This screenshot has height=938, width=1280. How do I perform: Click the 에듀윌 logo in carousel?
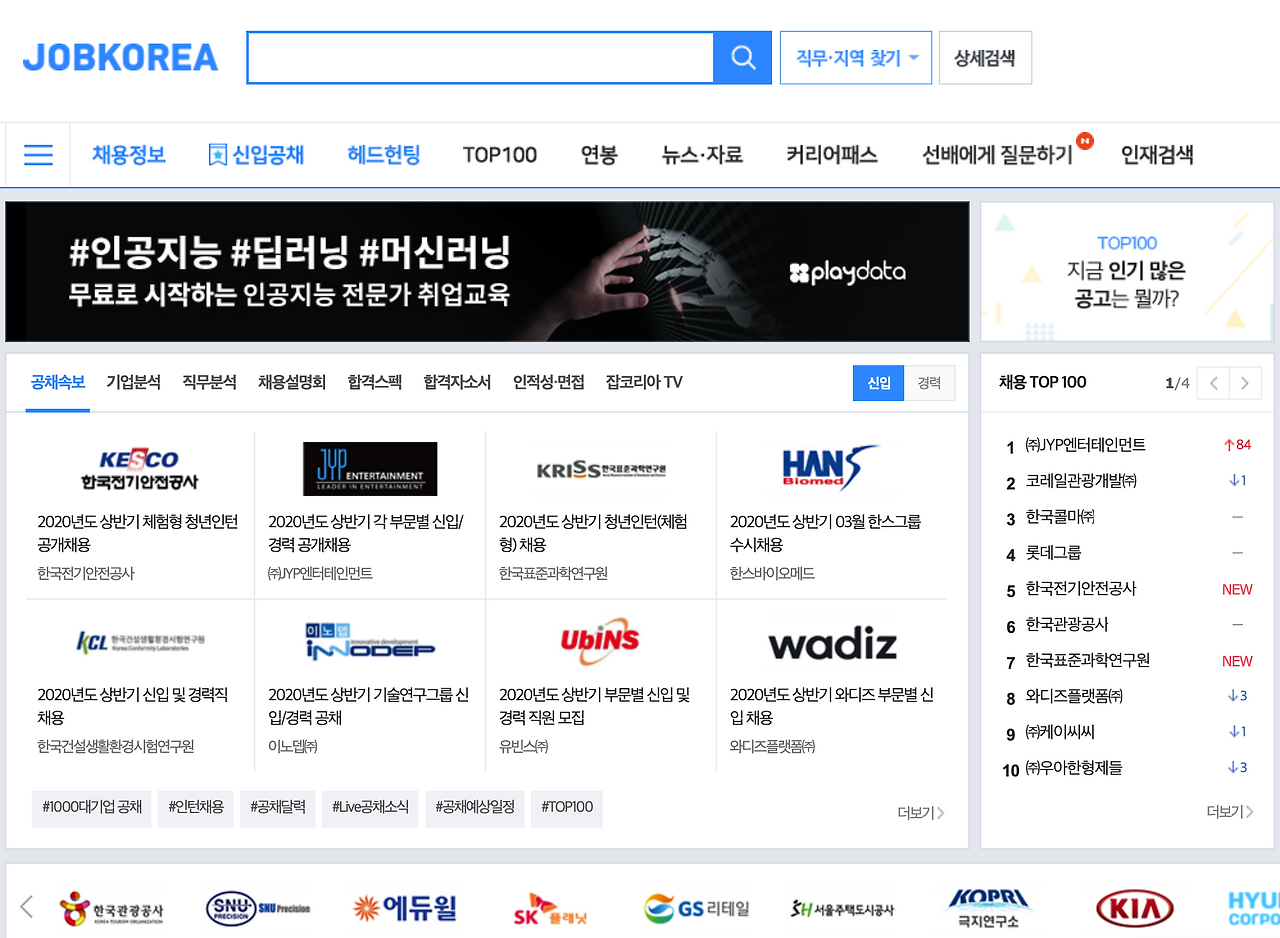[405, 908]
